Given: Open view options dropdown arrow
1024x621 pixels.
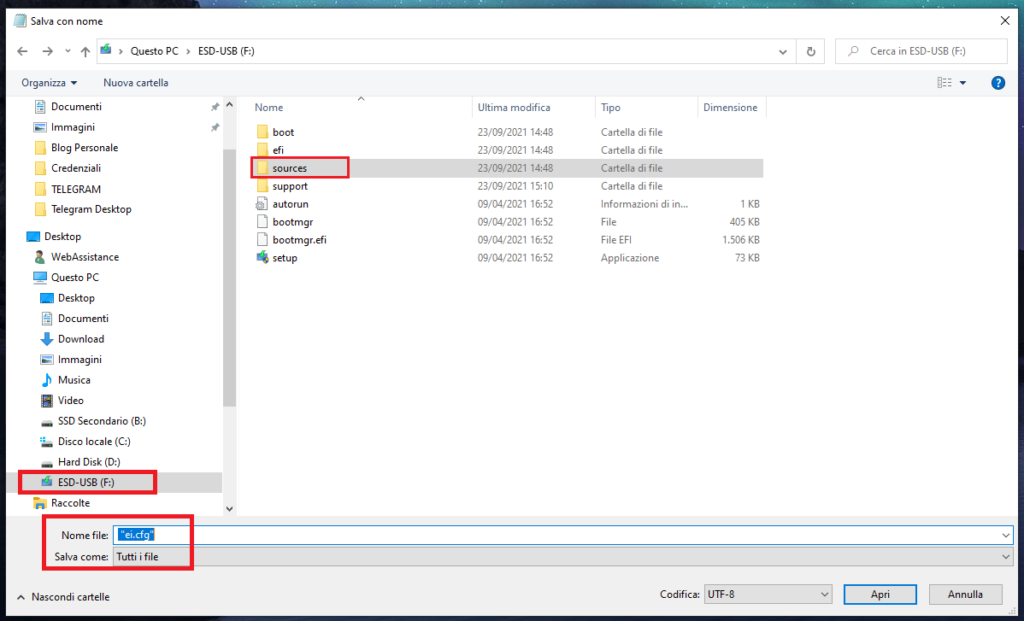Looking at the screenshot, I should pos(963,83).
